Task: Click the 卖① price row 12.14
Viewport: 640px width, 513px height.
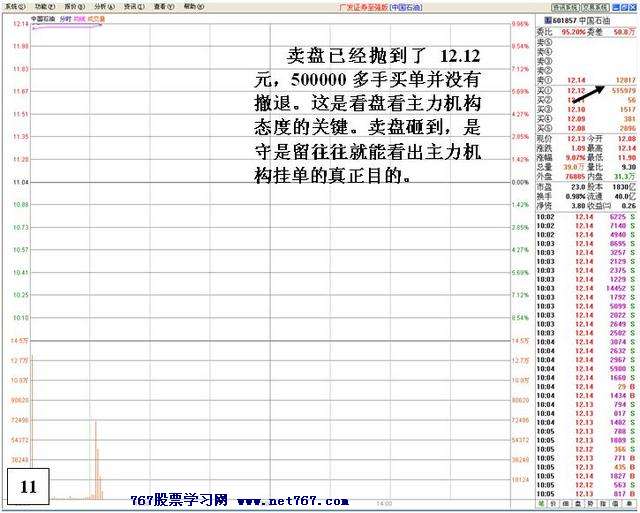Action: point(576,78)
